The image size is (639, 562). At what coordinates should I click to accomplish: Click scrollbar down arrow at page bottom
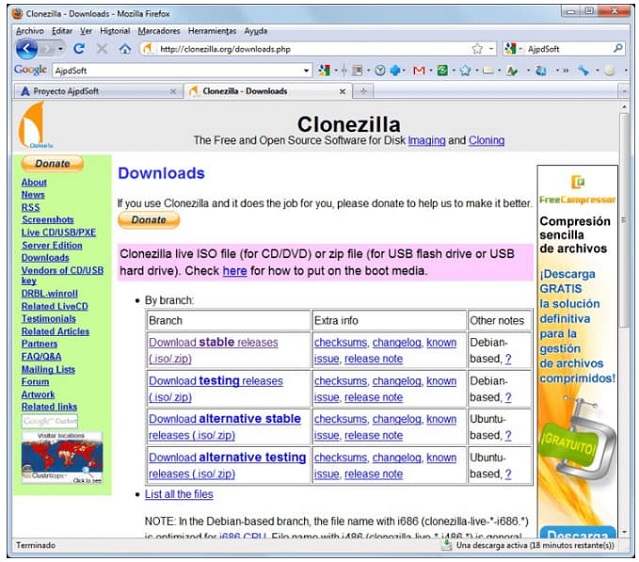[624, 532]
